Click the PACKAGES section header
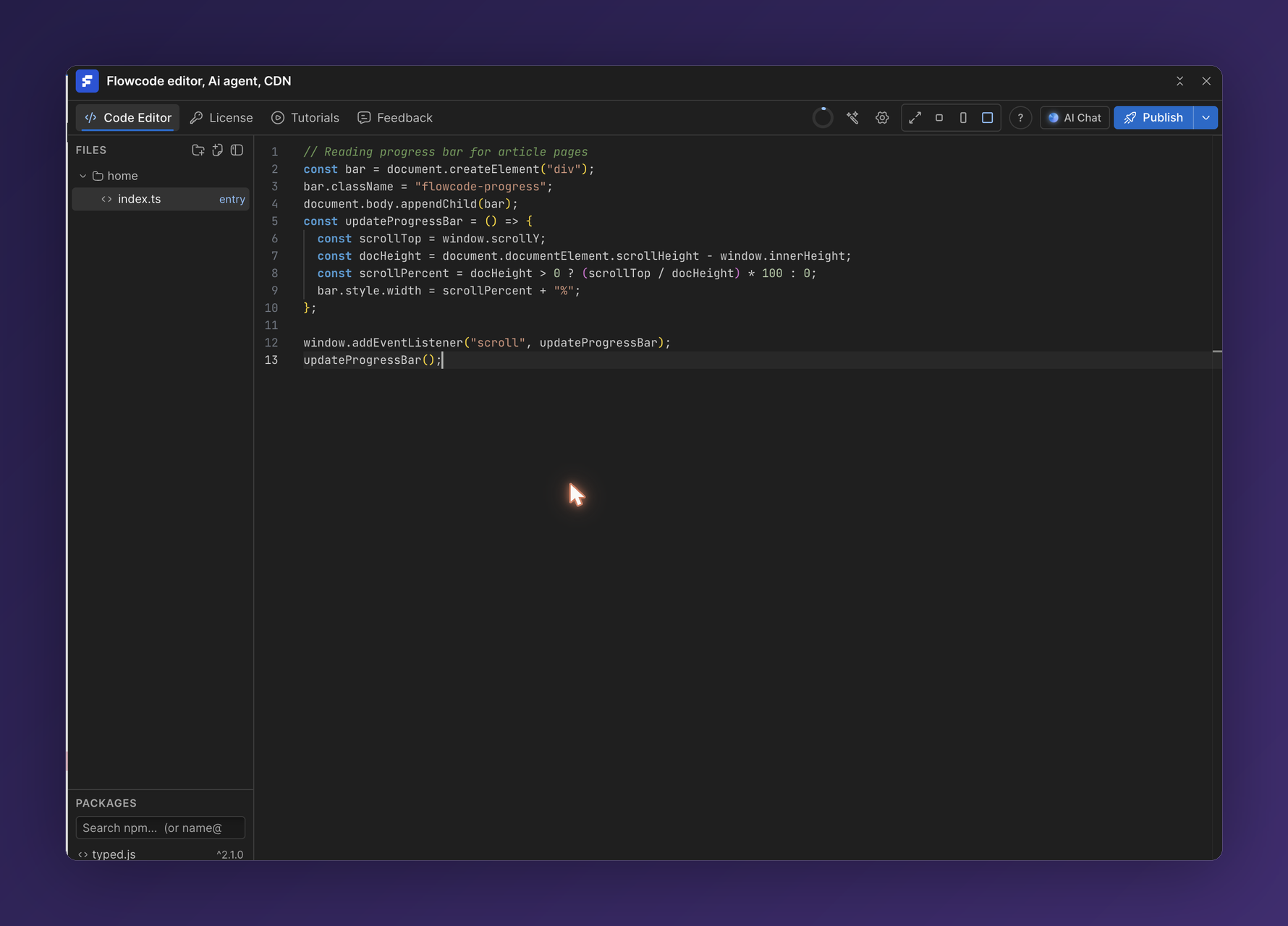1288x926 pixels. pos(106,803)
